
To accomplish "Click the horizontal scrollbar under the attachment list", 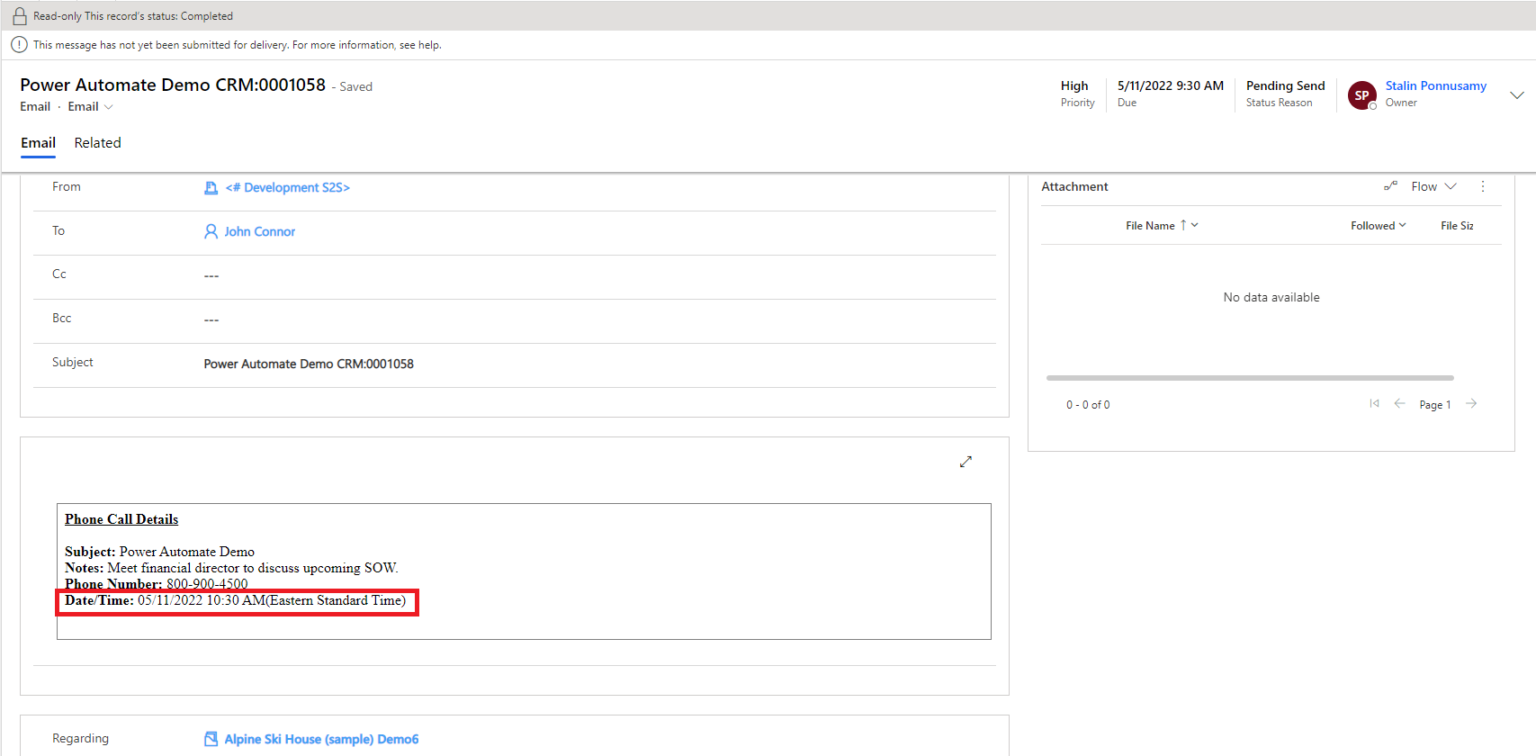I will coord(1250,377).
